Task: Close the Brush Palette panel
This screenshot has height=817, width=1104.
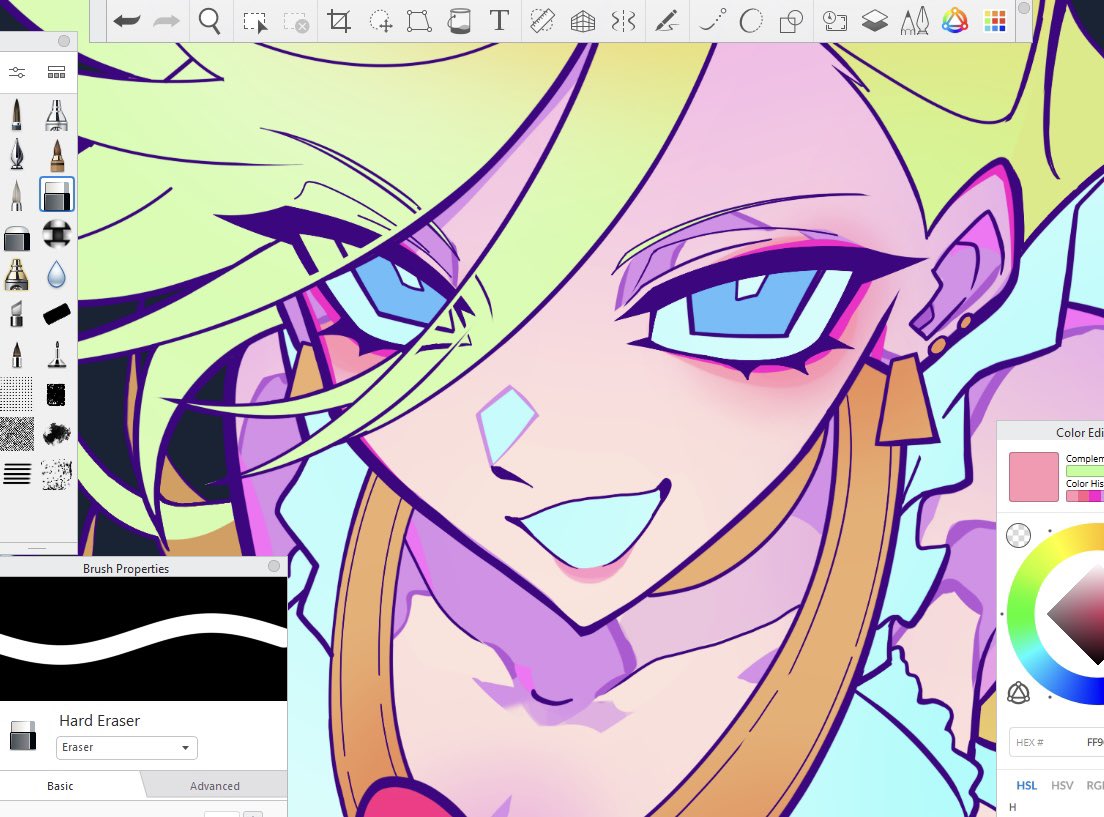Action: point(64,41)
